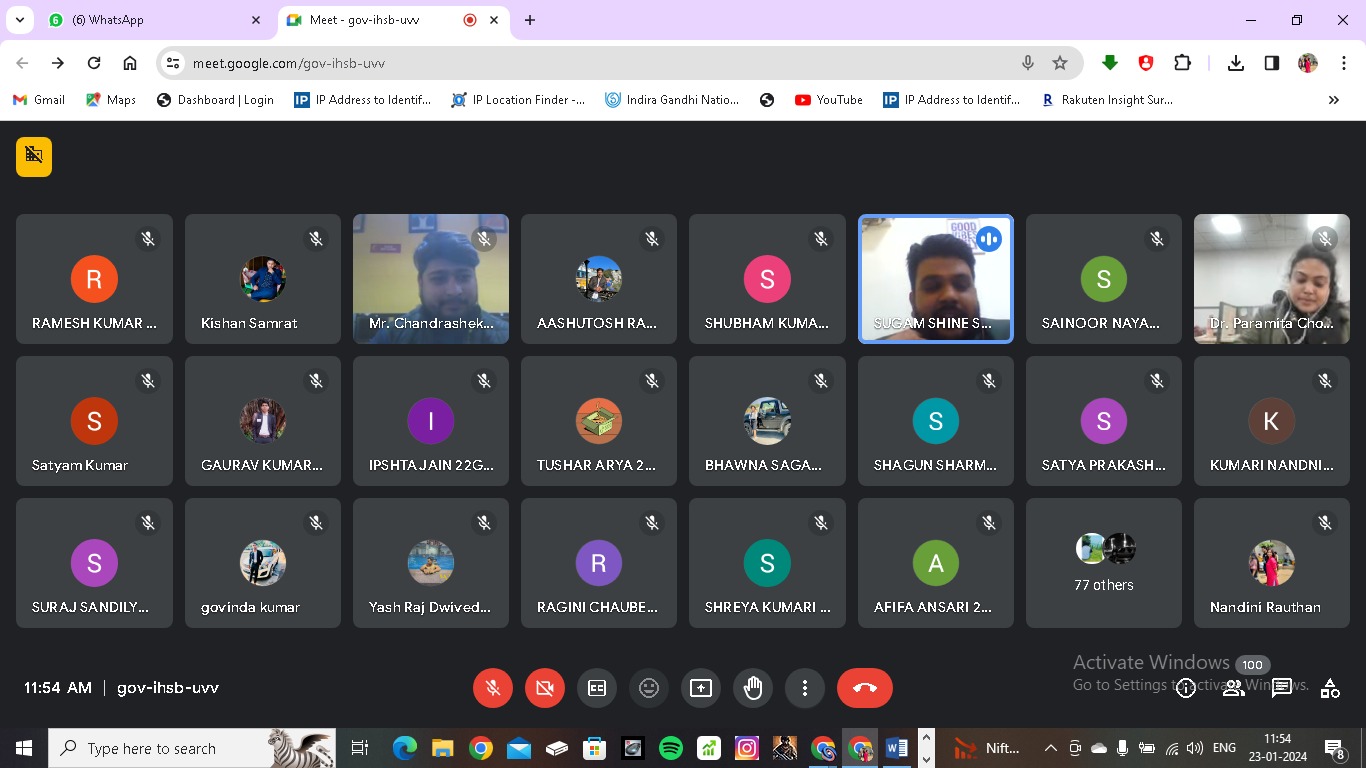Raise hand in the meeting

click(x=753, y=688)
